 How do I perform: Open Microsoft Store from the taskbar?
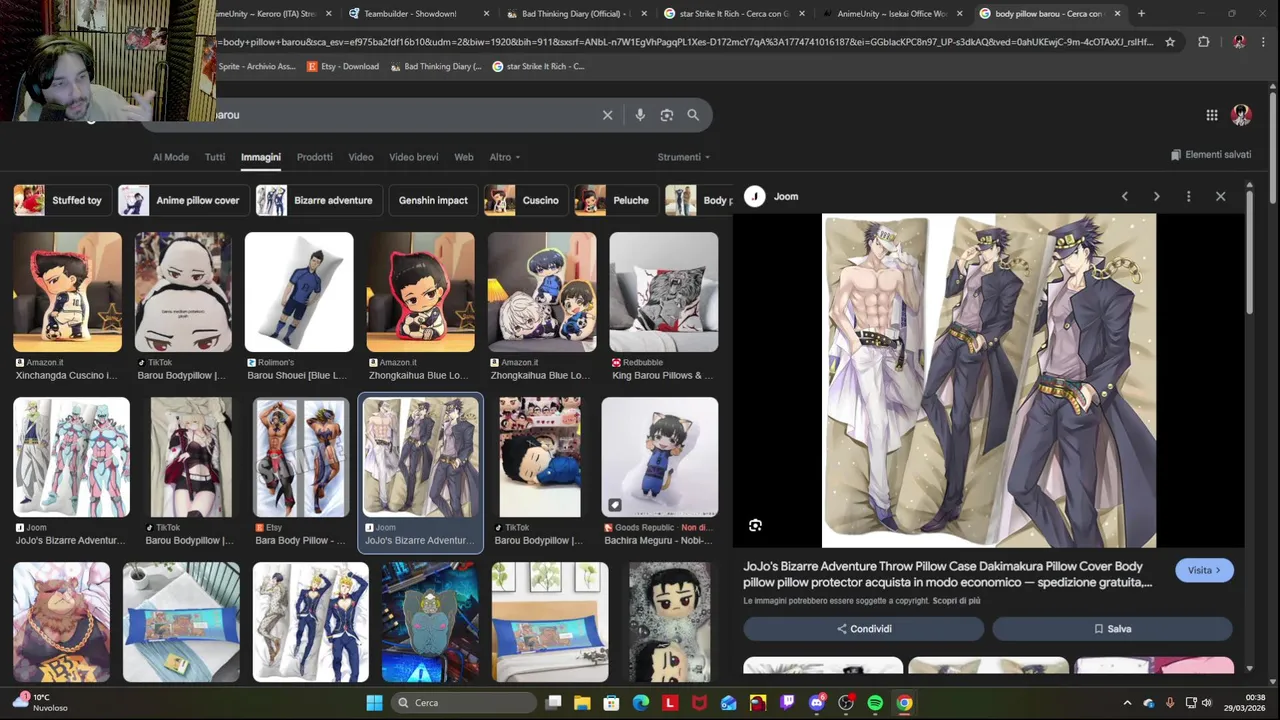point(611,703)
